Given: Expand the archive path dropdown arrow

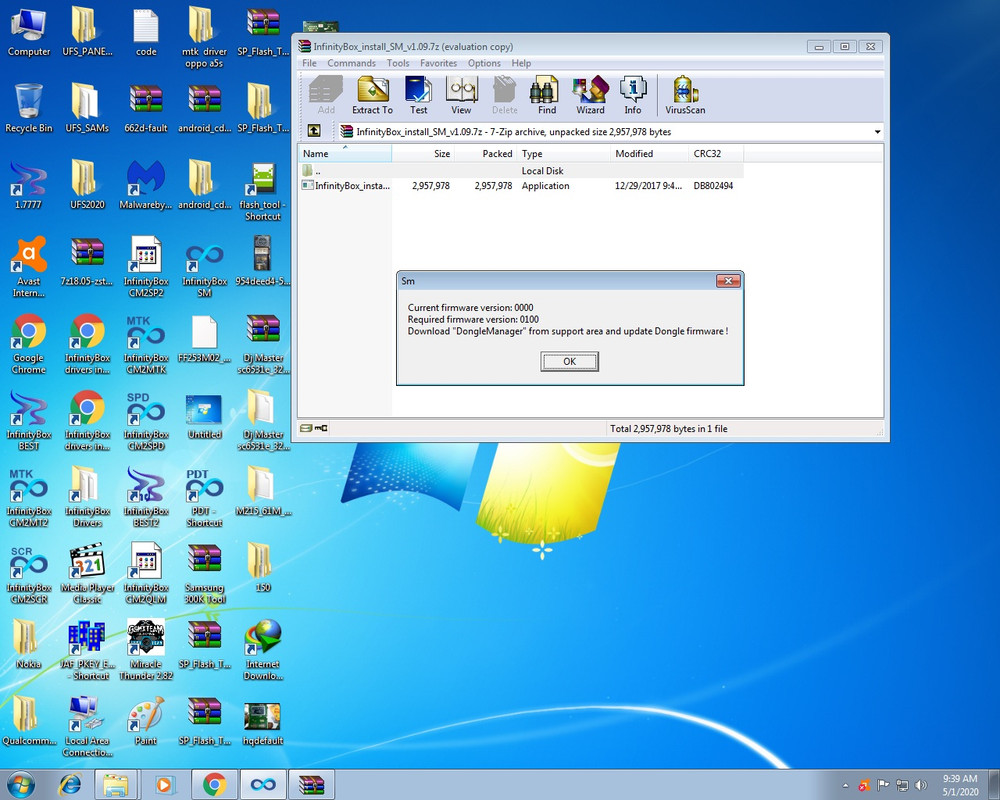Looking at the screenshot, I should point(878,131).
